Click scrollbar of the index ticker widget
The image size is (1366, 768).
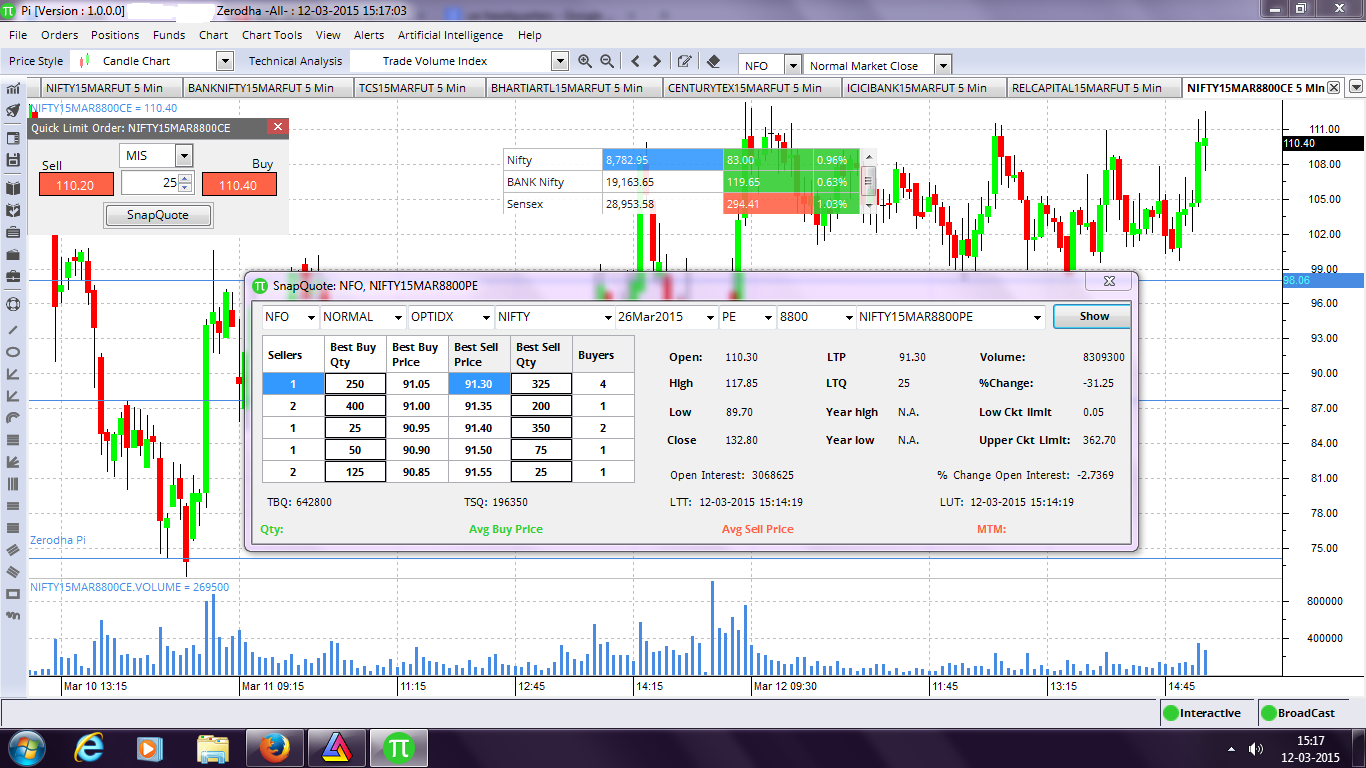point(868,181)
